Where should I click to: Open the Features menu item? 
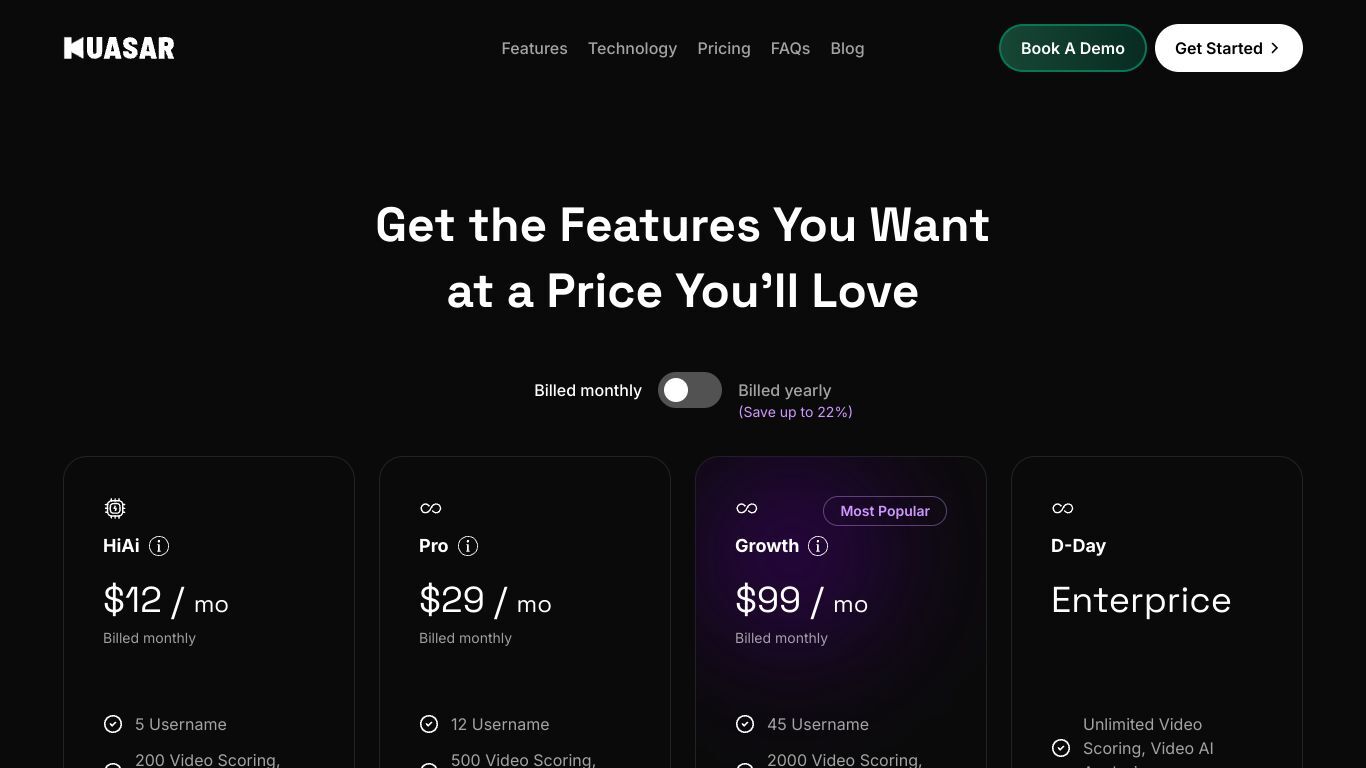[534, 48]
